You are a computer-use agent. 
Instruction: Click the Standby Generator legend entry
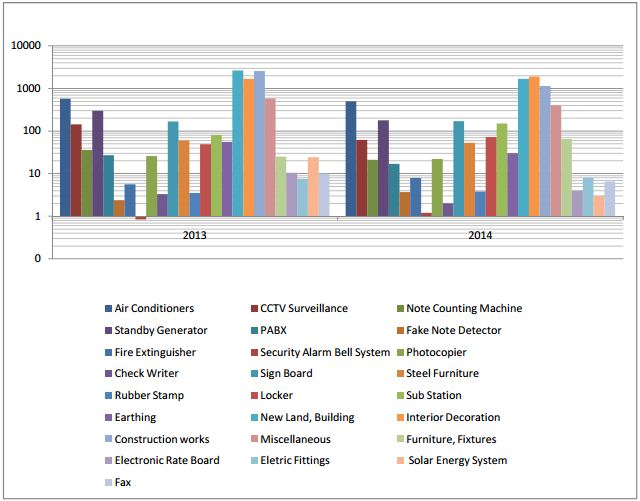click(x=160, y=330)
